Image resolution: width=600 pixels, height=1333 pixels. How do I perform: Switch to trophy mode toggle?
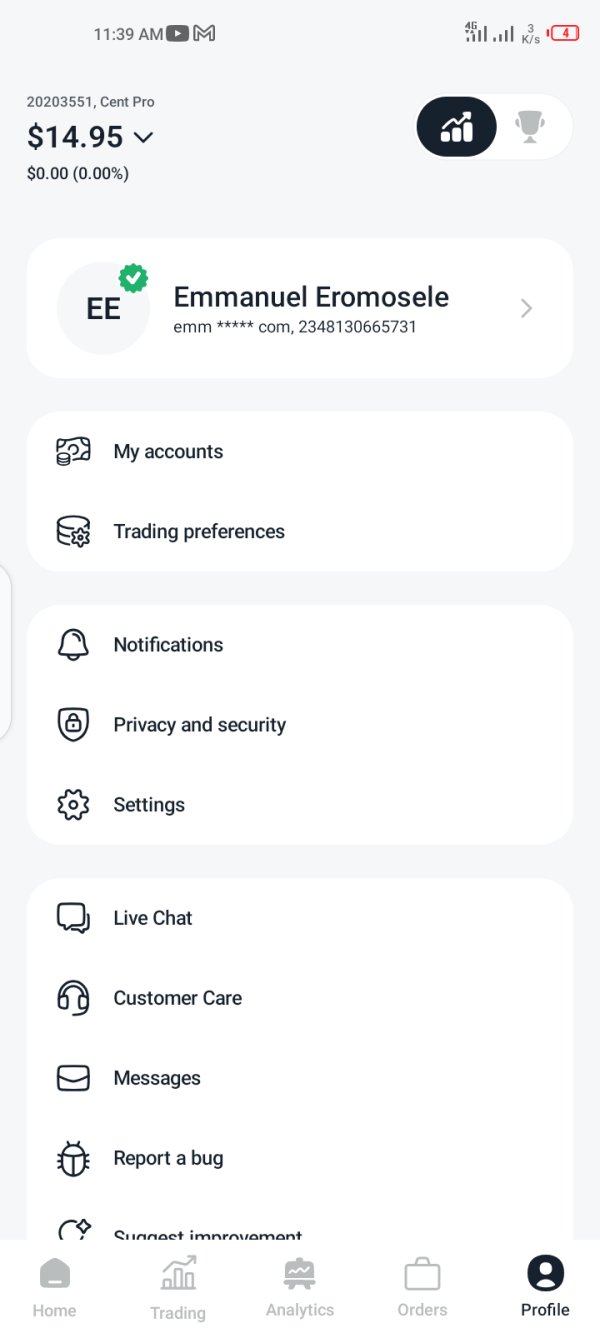point(530,127)
